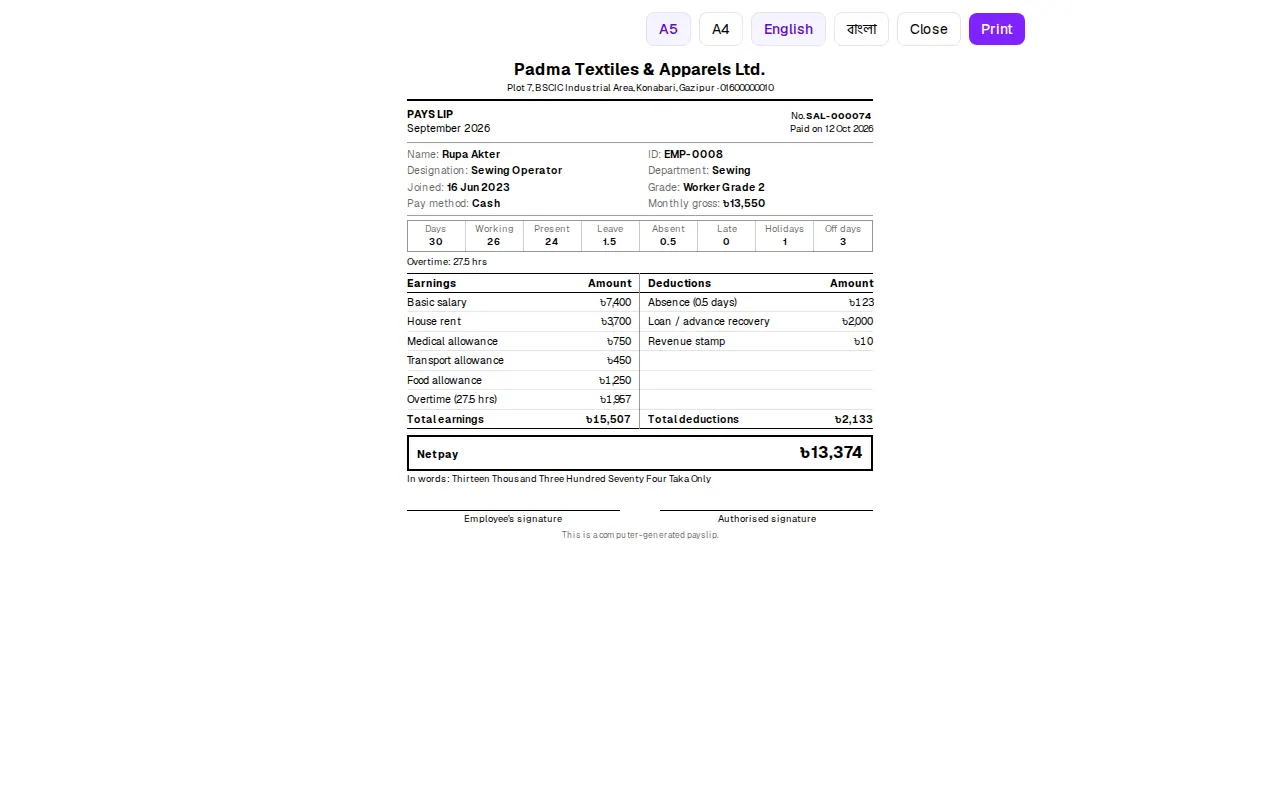Click House rent amount ৳3,700

[616, 321]
